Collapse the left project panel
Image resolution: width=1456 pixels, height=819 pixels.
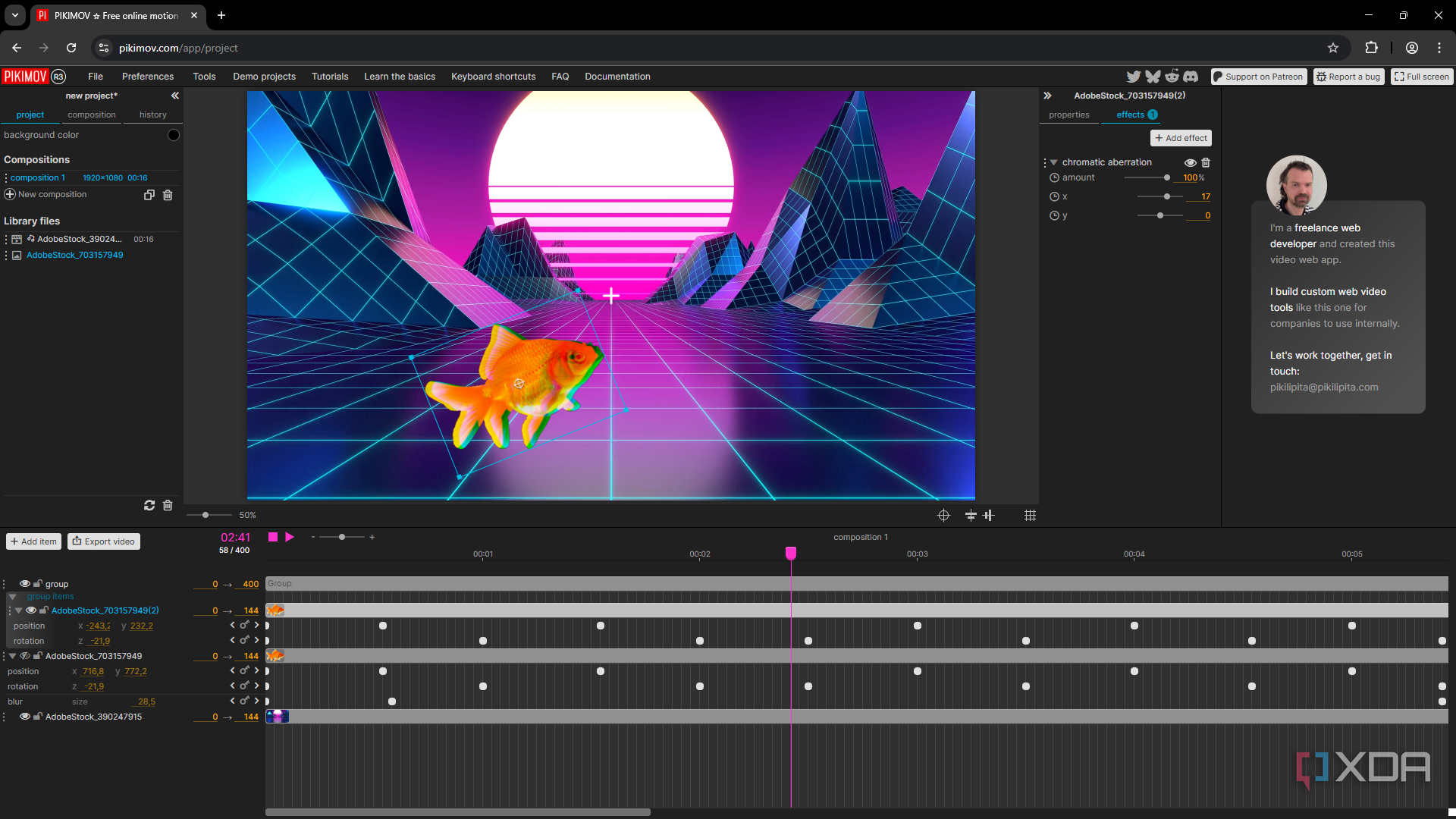(175, 96)
